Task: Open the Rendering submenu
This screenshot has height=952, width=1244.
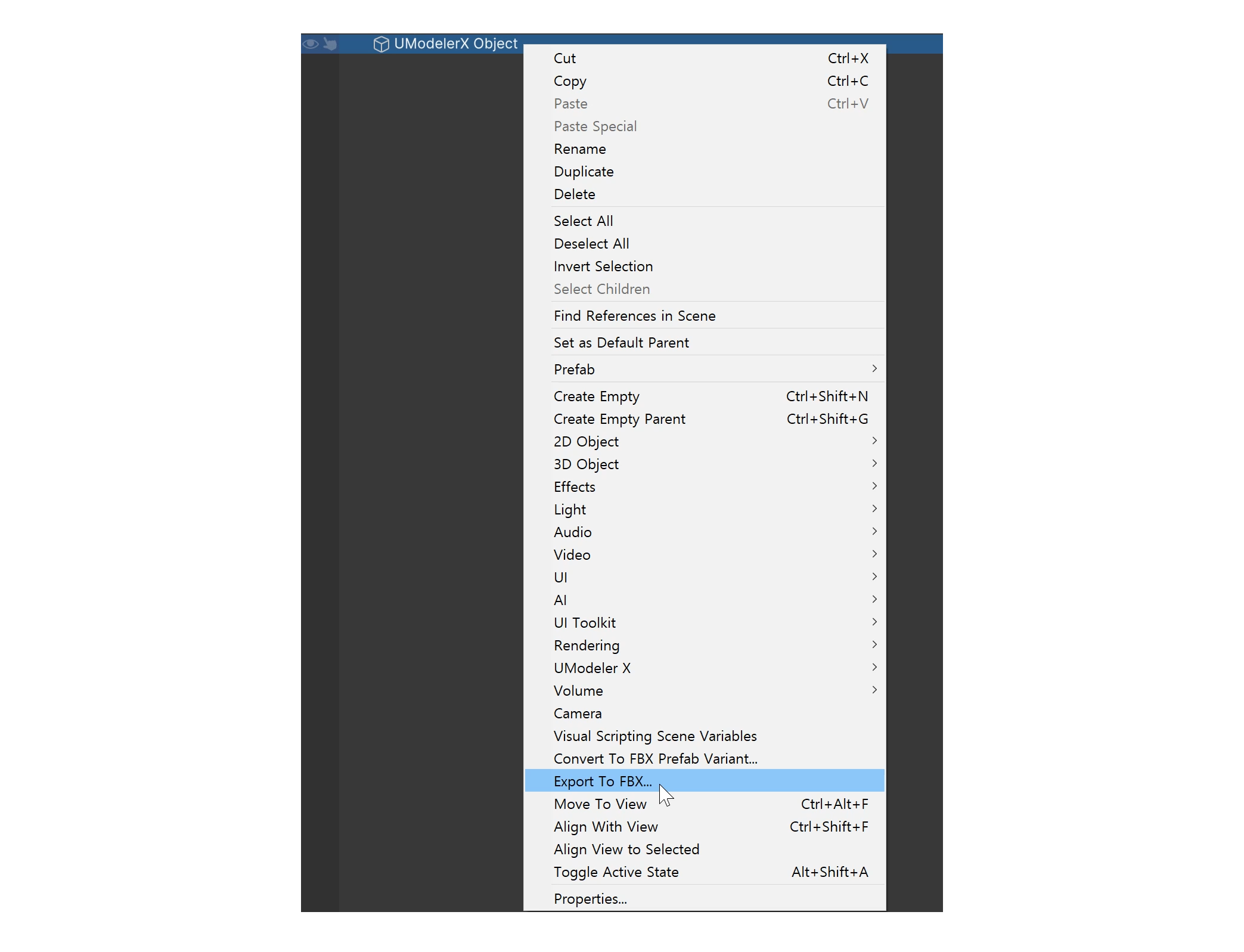Action: pos(705,646)
